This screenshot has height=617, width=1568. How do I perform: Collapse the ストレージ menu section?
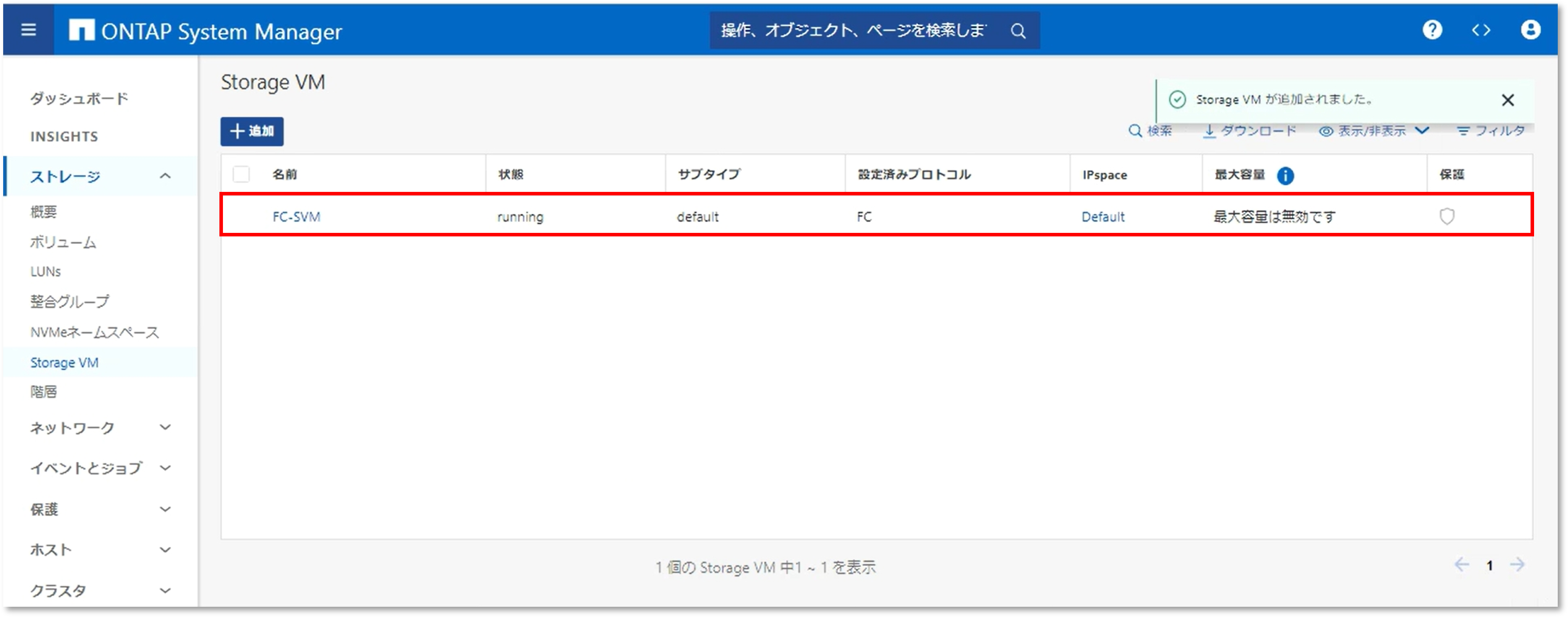pos(165,176)
